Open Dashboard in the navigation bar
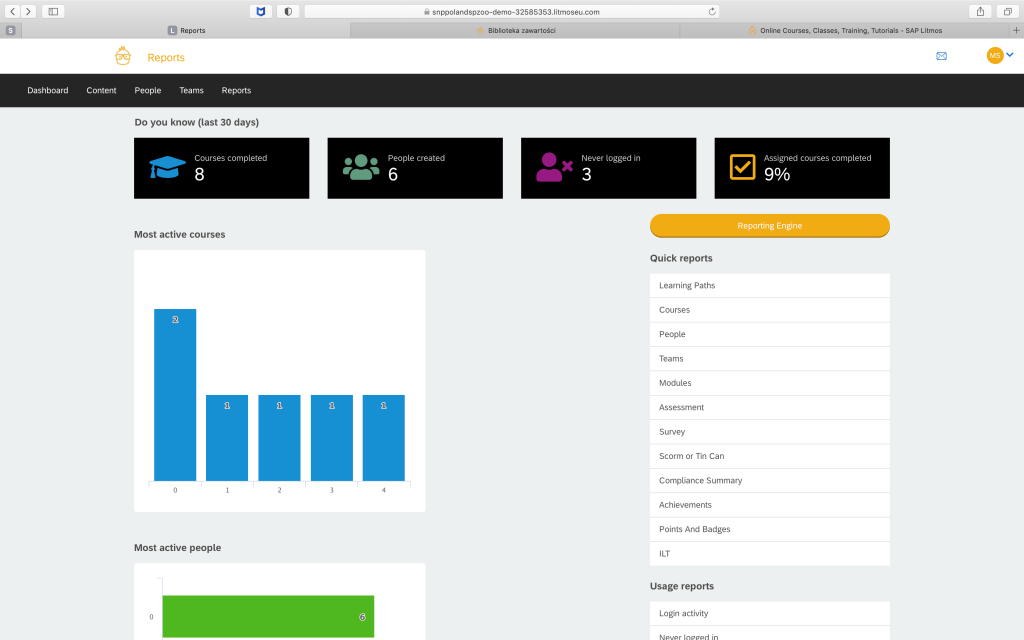This screenshot has height=640, width=1024. click(x=48, y=90)
